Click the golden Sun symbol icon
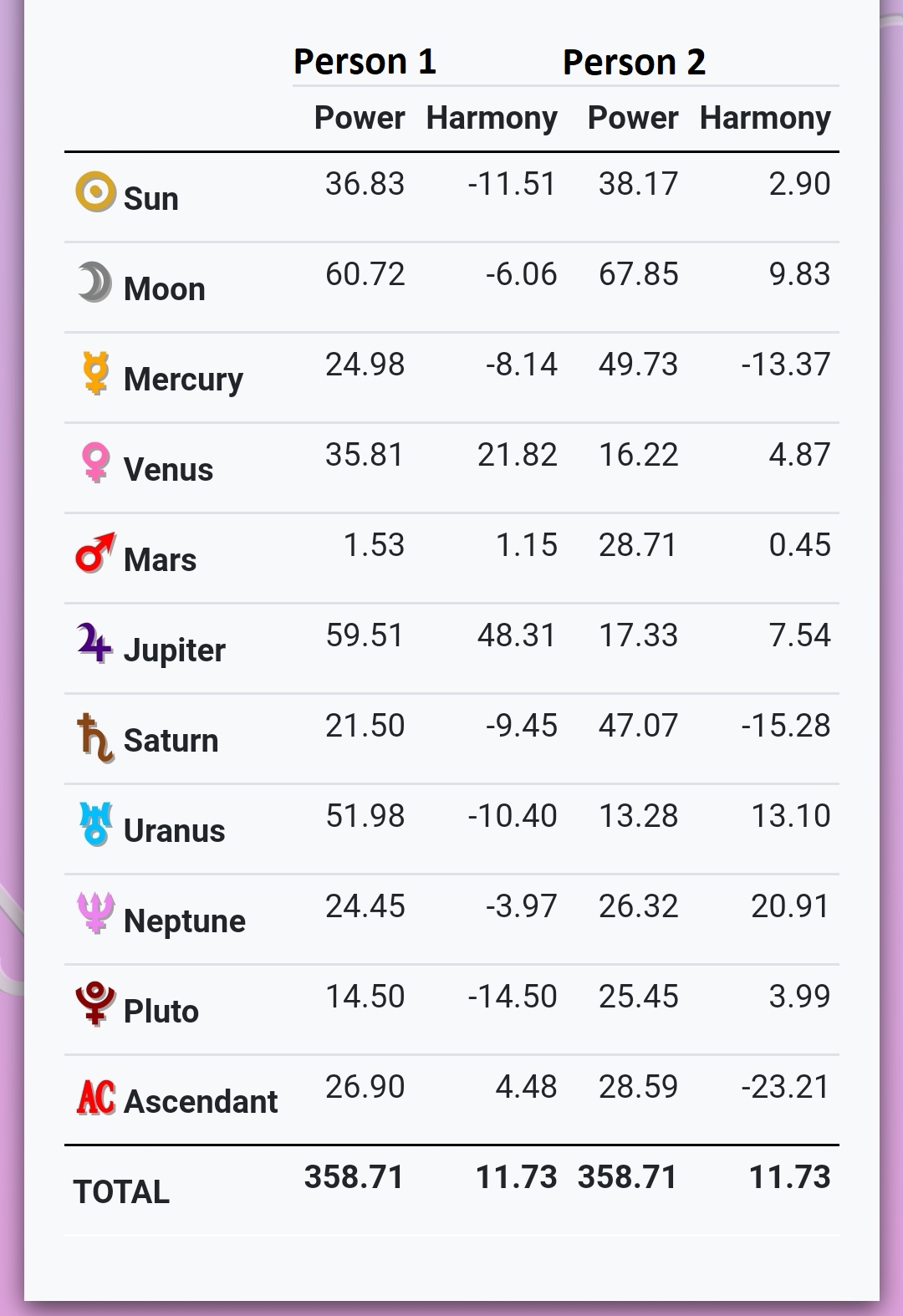This screenshot has width=903, height=1316. (x=95, y=191)
